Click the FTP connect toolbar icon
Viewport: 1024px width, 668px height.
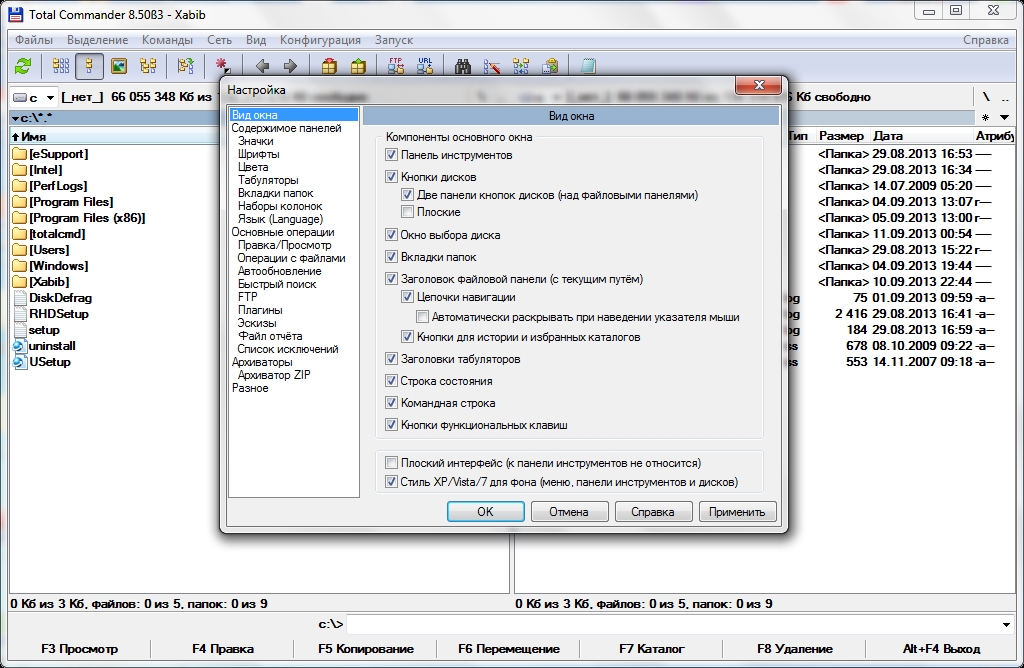(x=395, y=66)
